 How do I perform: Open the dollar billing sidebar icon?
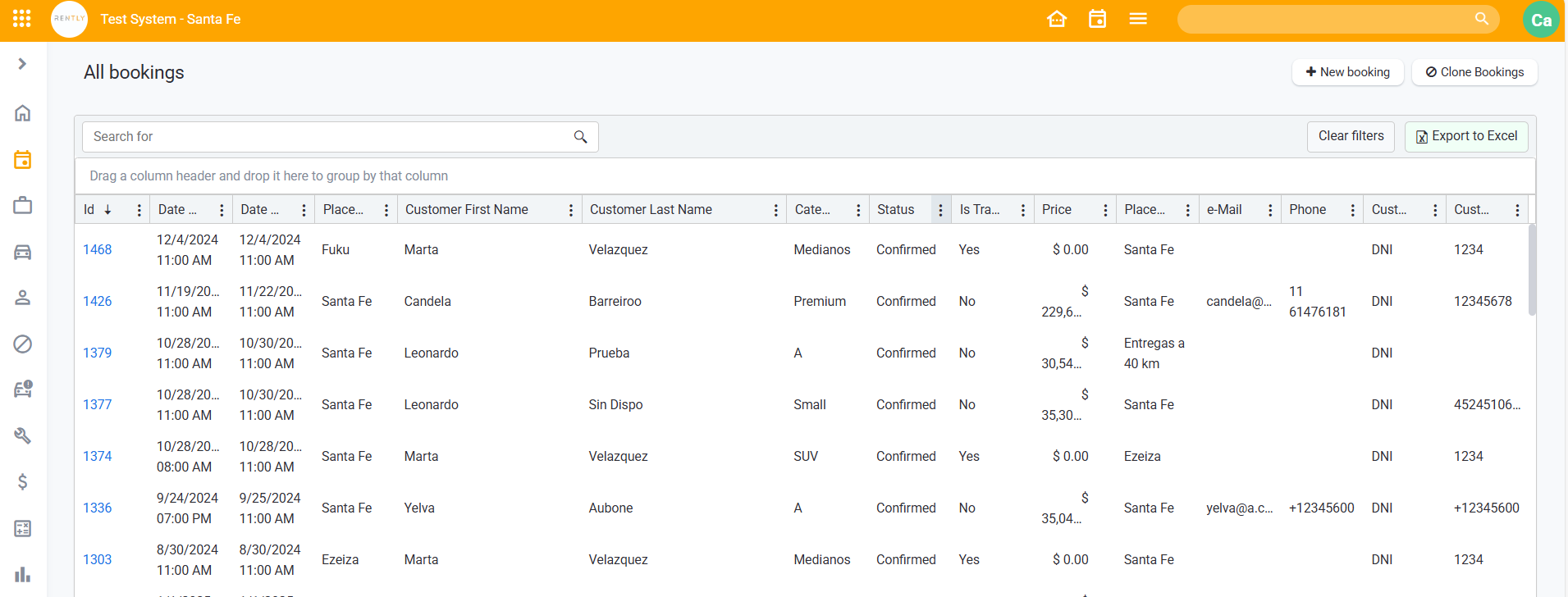[x=23, y=481]
